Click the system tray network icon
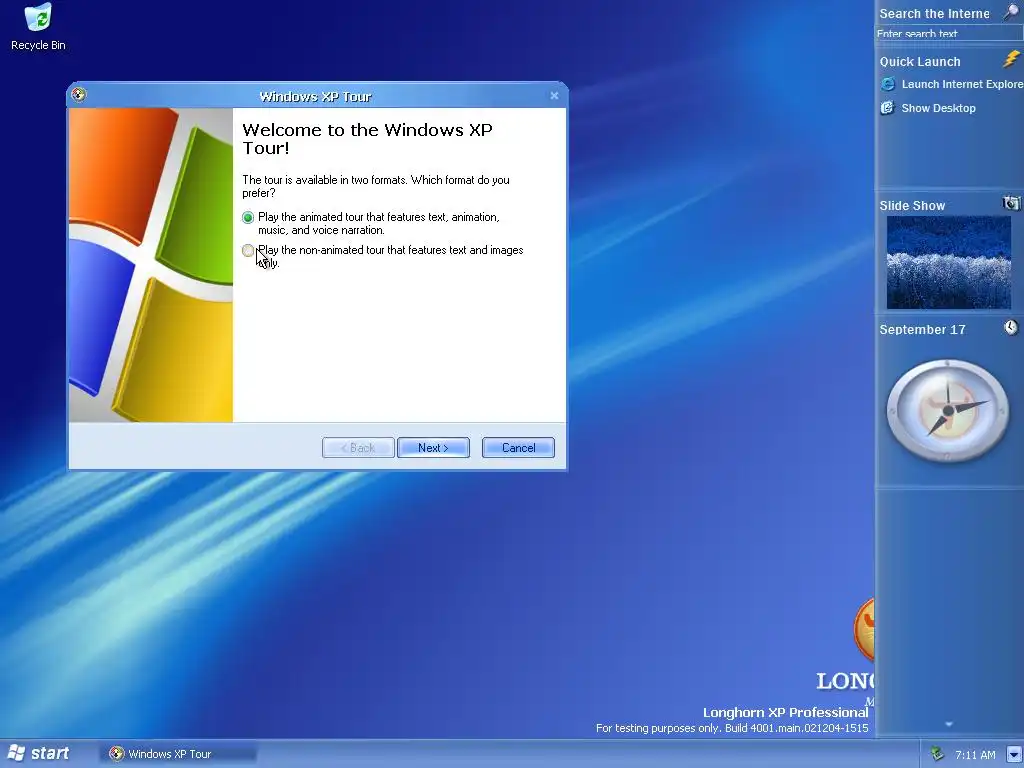Viewport: 1024px width, 768px height. 937,754
